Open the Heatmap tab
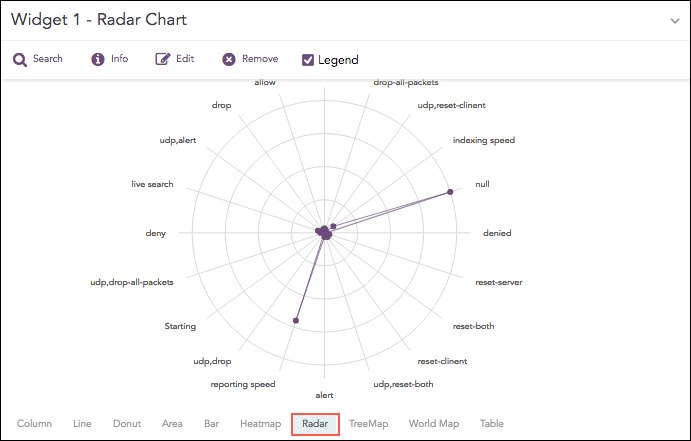 point(260,424)
